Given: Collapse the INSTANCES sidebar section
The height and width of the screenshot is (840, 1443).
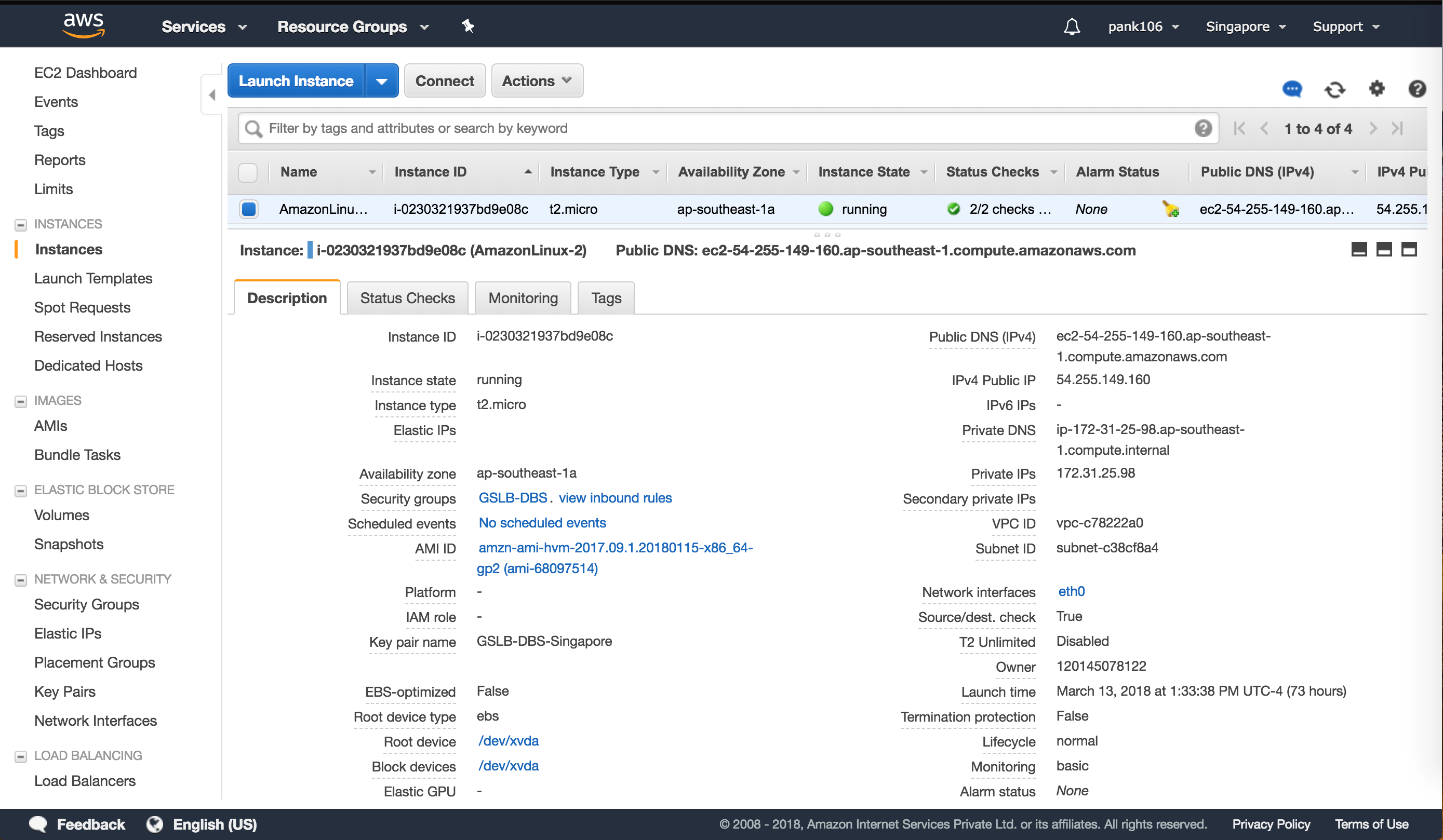Looking at the screenshot, I should (x=21, y=225).
